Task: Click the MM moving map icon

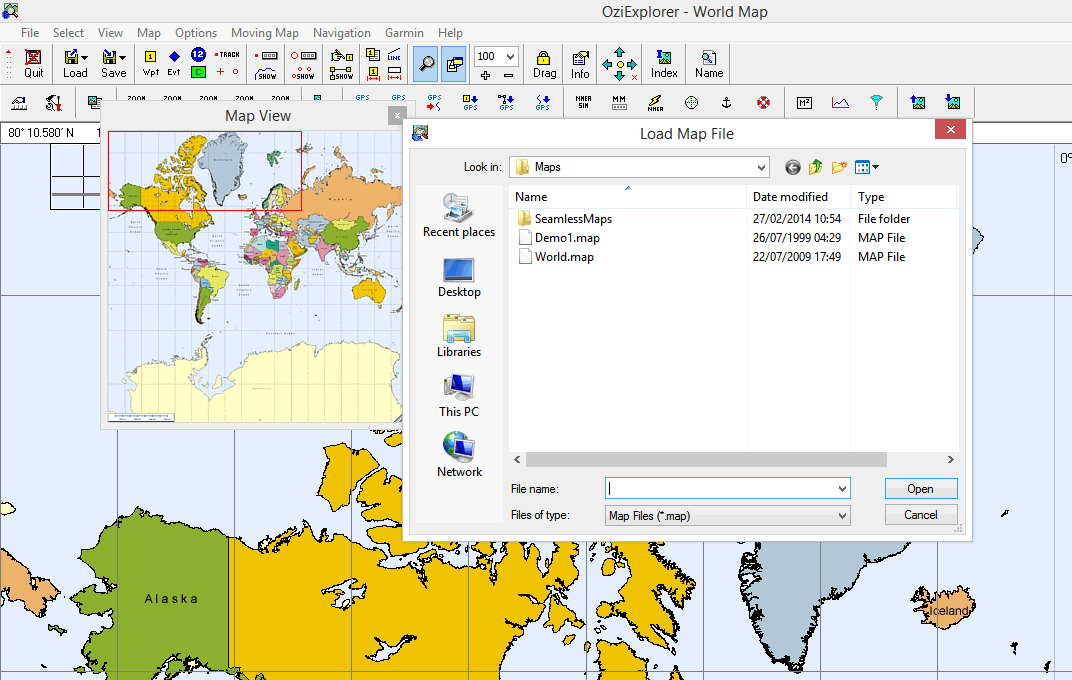Action: click(x=619, y=103)
